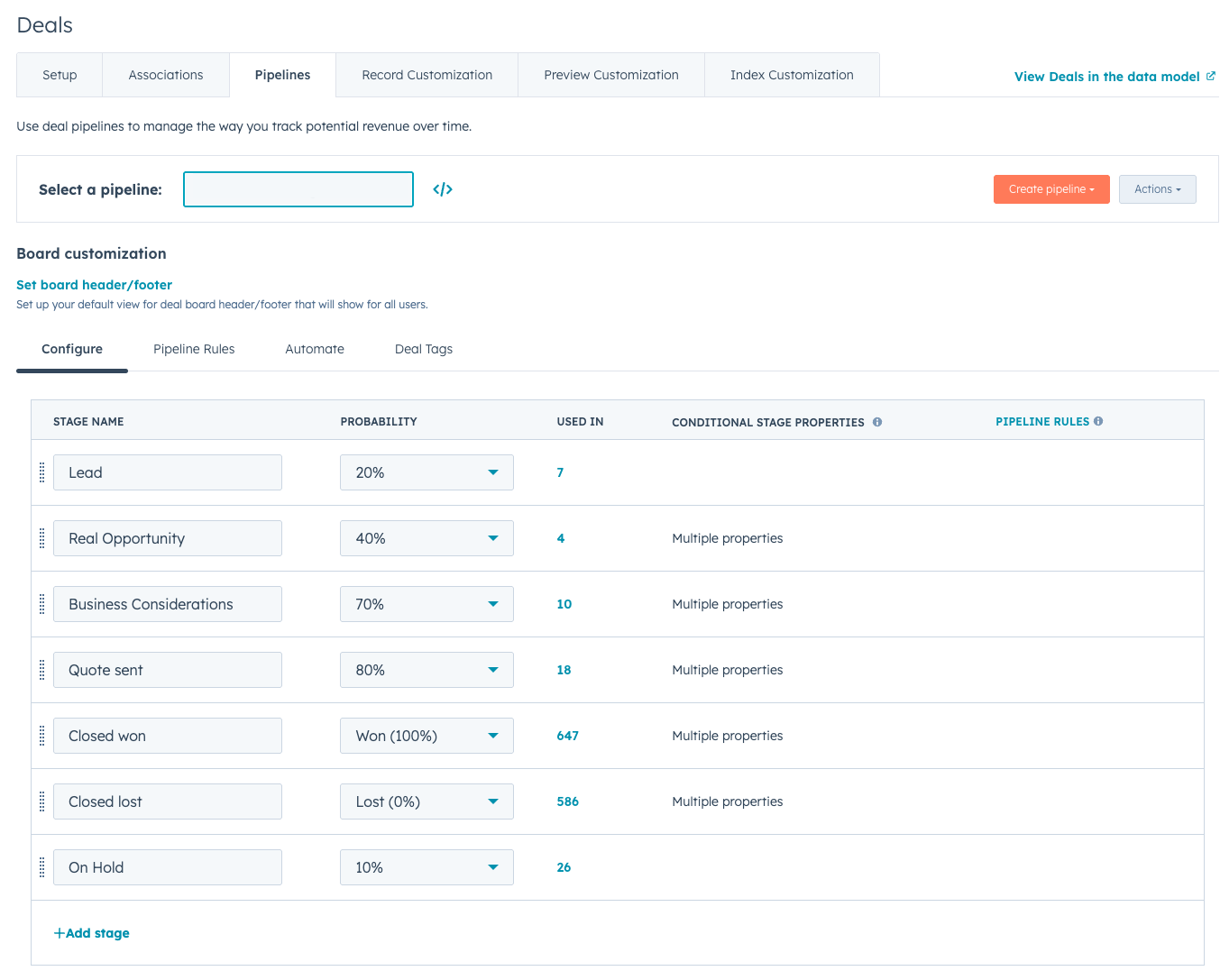Click the Real Opportunity stage name field

click(168, 538)
